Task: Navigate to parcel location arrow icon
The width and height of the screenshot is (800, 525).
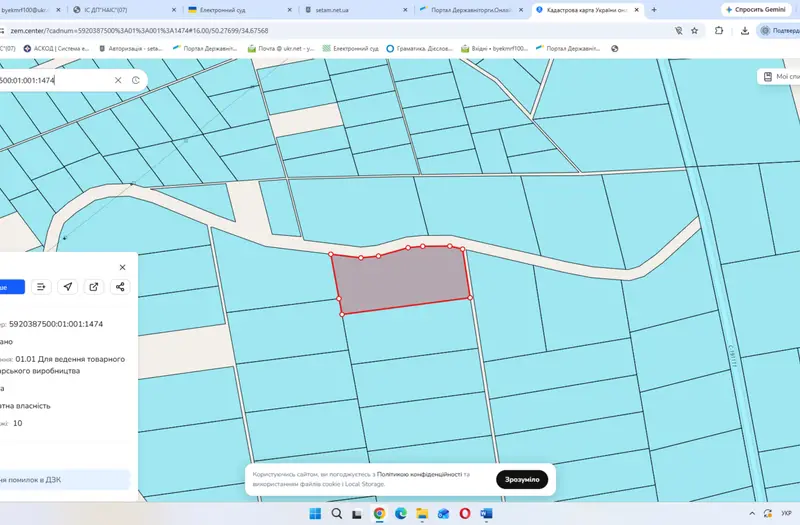Action: click(x=67, y=287)
